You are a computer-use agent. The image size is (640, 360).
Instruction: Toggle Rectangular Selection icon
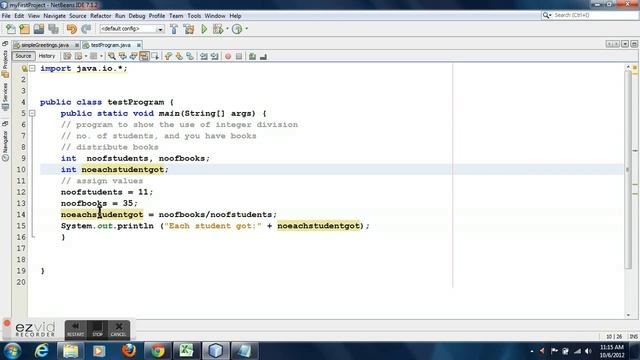(155, 56)
